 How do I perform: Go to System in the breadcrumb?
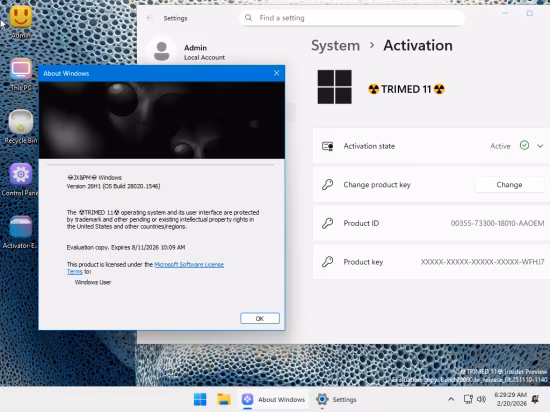[x=335, y=46]
